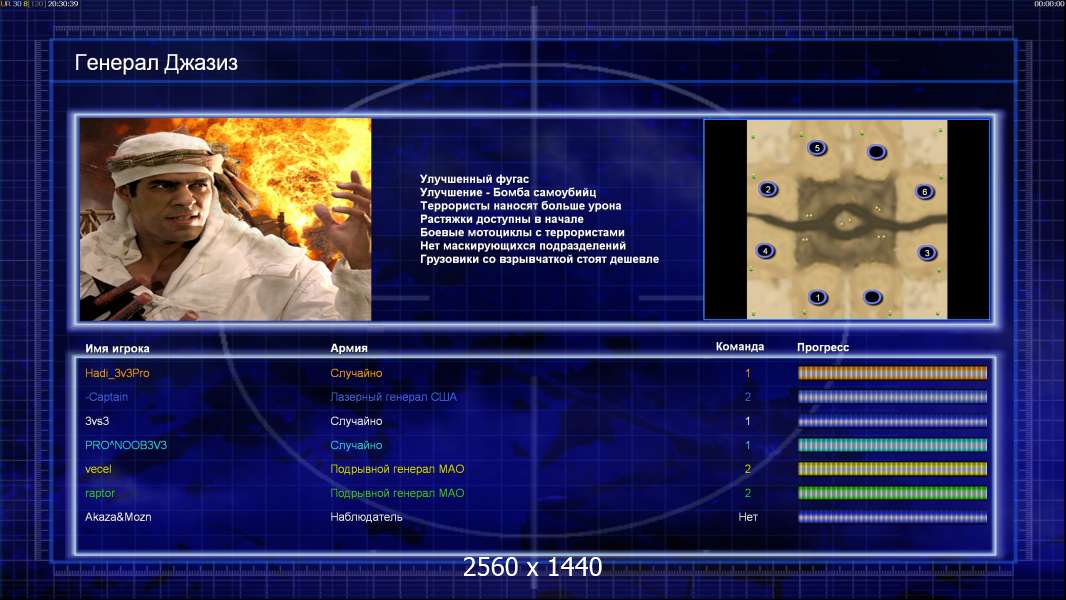This screenshot has width=1066, height=600.
Task: Click PRO^NOOB3V3's cyan progress bar
Action: 892,445
